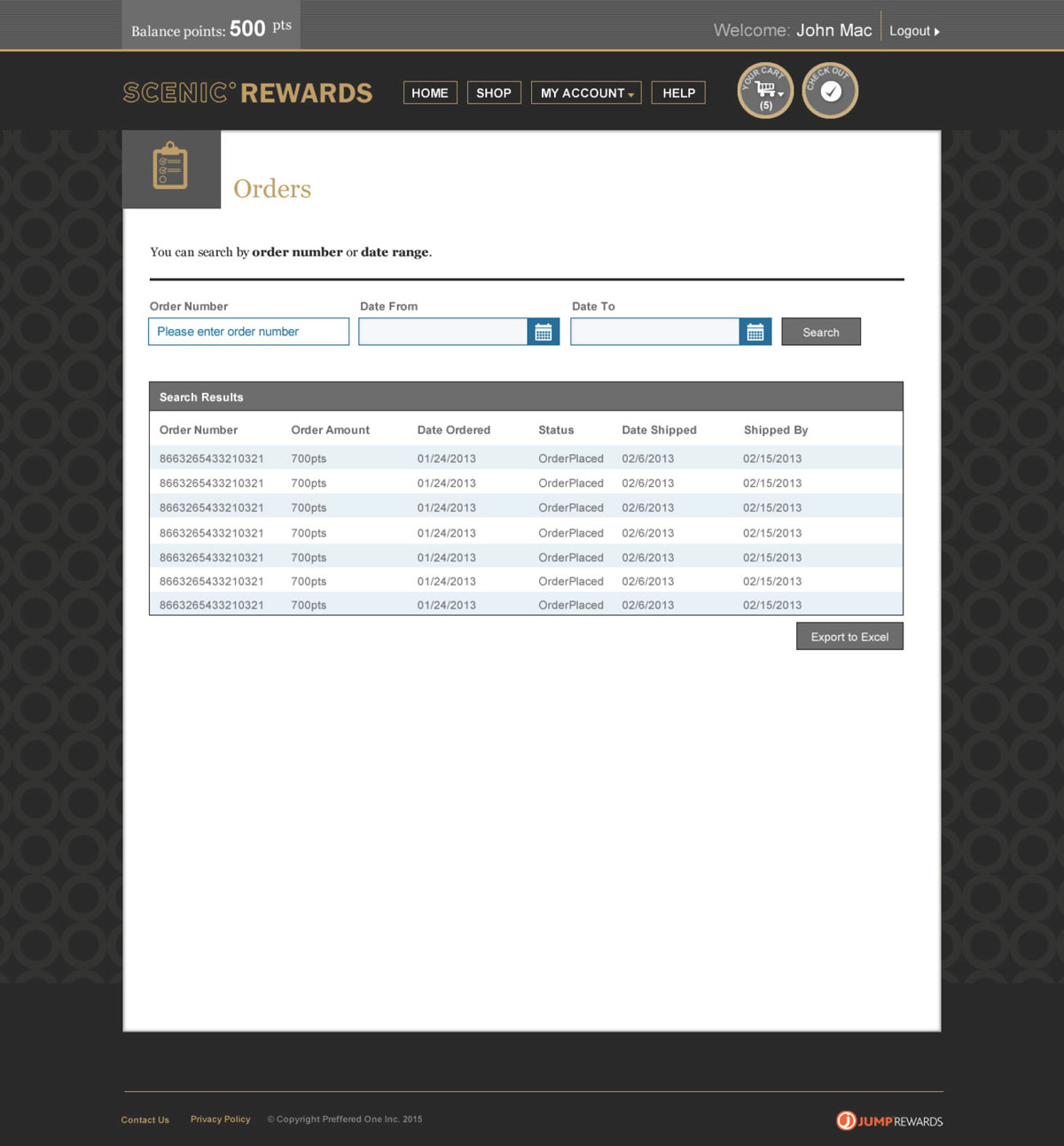Image resolution: width=1064 pixels, height=1146 pixels.
Task: Click the Jump Rewards footer logo
Action: pos(889,1121)
